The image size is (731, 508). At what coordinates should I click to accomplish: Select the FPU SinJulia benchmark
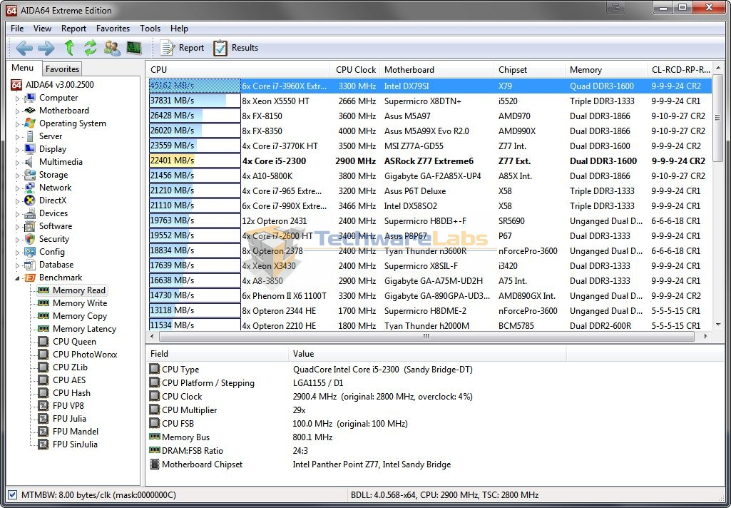tap(75, 444)
